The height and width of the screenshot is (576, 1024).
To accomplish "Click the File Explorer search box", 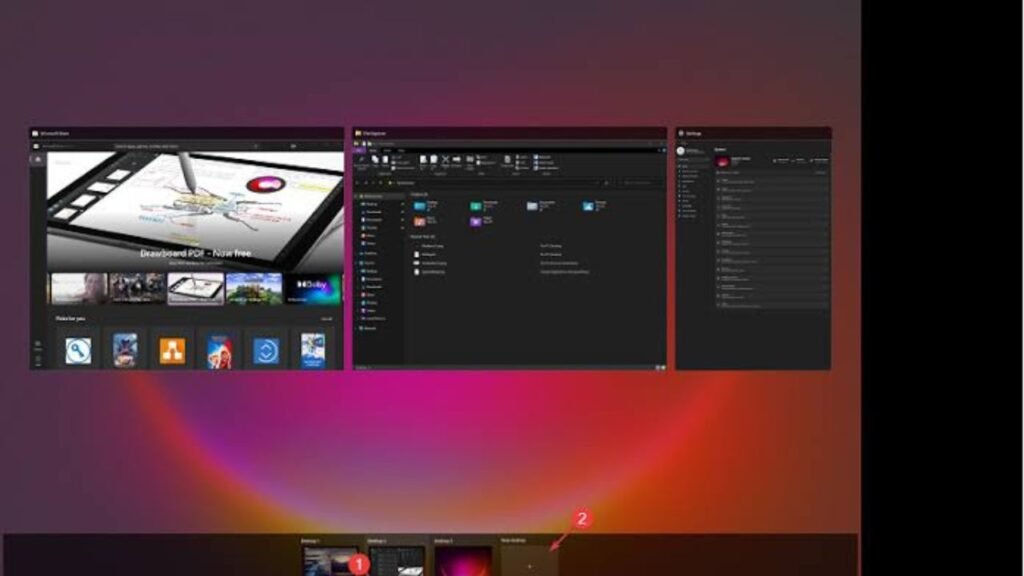I will pos(639,183).
